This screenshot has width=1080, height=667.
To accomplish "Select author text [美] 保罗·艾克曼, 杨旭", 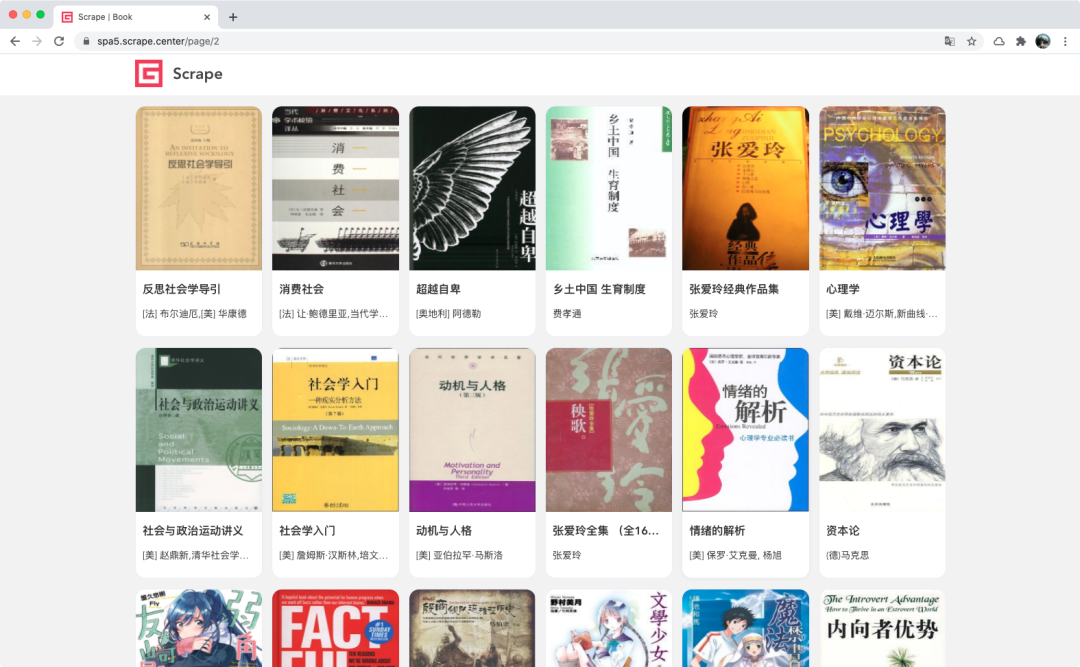I will point(736,555).
